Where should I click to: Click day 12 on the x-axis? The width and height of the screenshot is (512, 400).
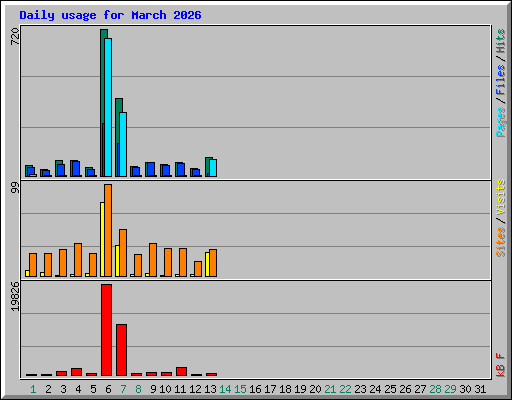195,389
